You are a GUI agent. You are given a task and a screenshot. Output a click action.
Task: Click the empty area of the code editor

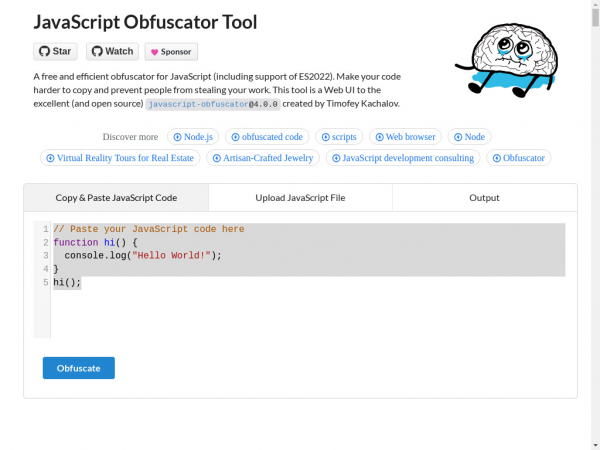point(306,314)
